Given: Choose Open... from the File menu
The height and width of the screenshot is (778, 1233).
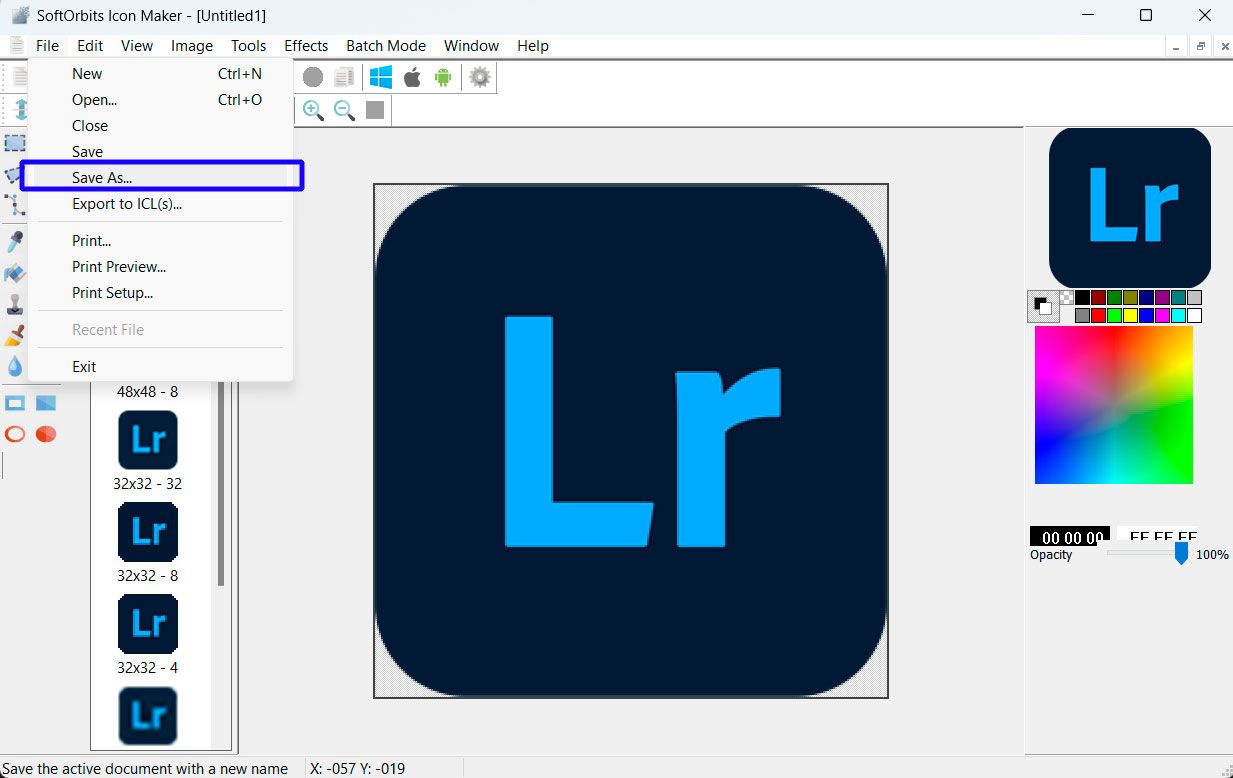Looking at the screenshot, I should tap(160, 99).
